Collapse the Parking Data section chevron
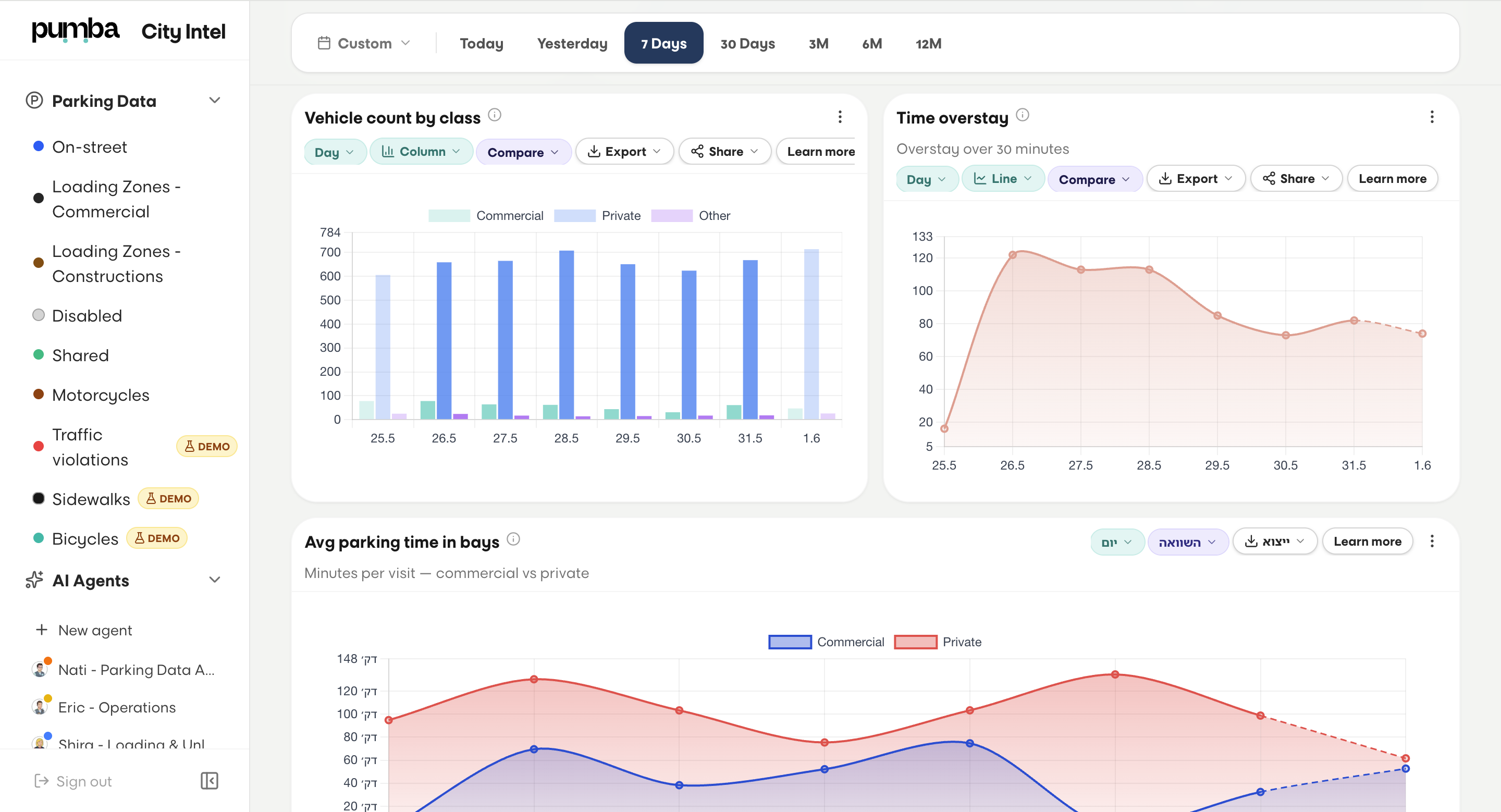The width and height of the screenshot is (1501, 812). point(215,100)
